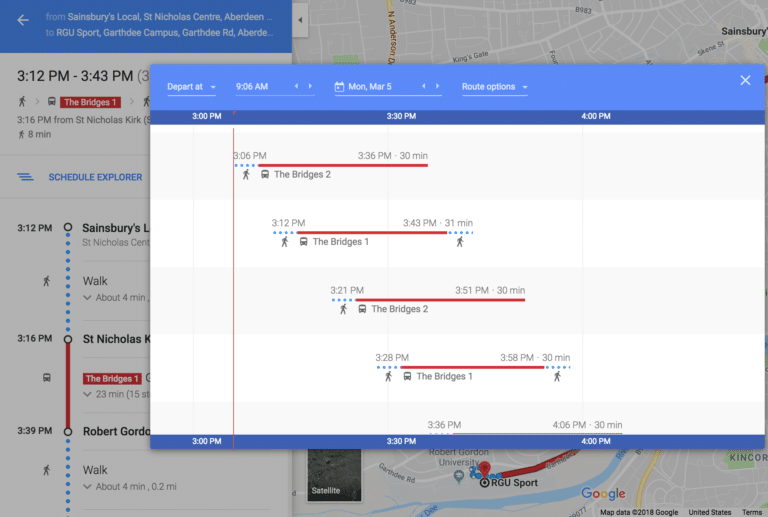The height and width of the screenshot is (517, 768).
Task: Step time later with right arrow
Action: (x=310, y=86)
